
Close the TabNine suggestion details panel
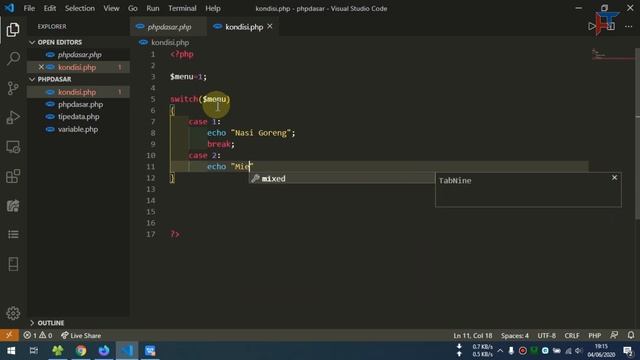tap(614, 178)
